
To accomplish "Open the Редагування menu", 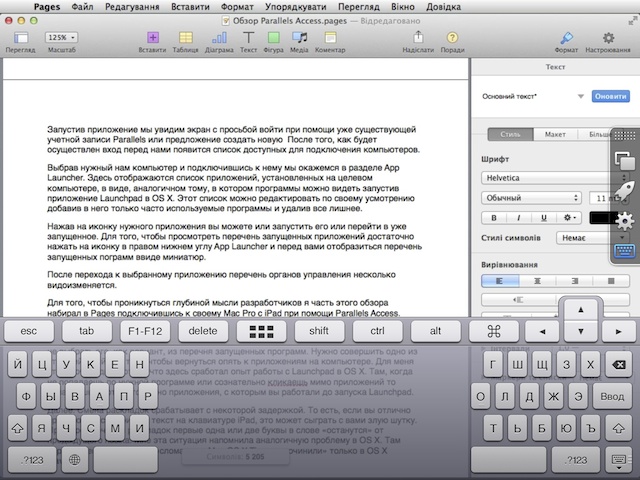I will [x=132, y=7].
